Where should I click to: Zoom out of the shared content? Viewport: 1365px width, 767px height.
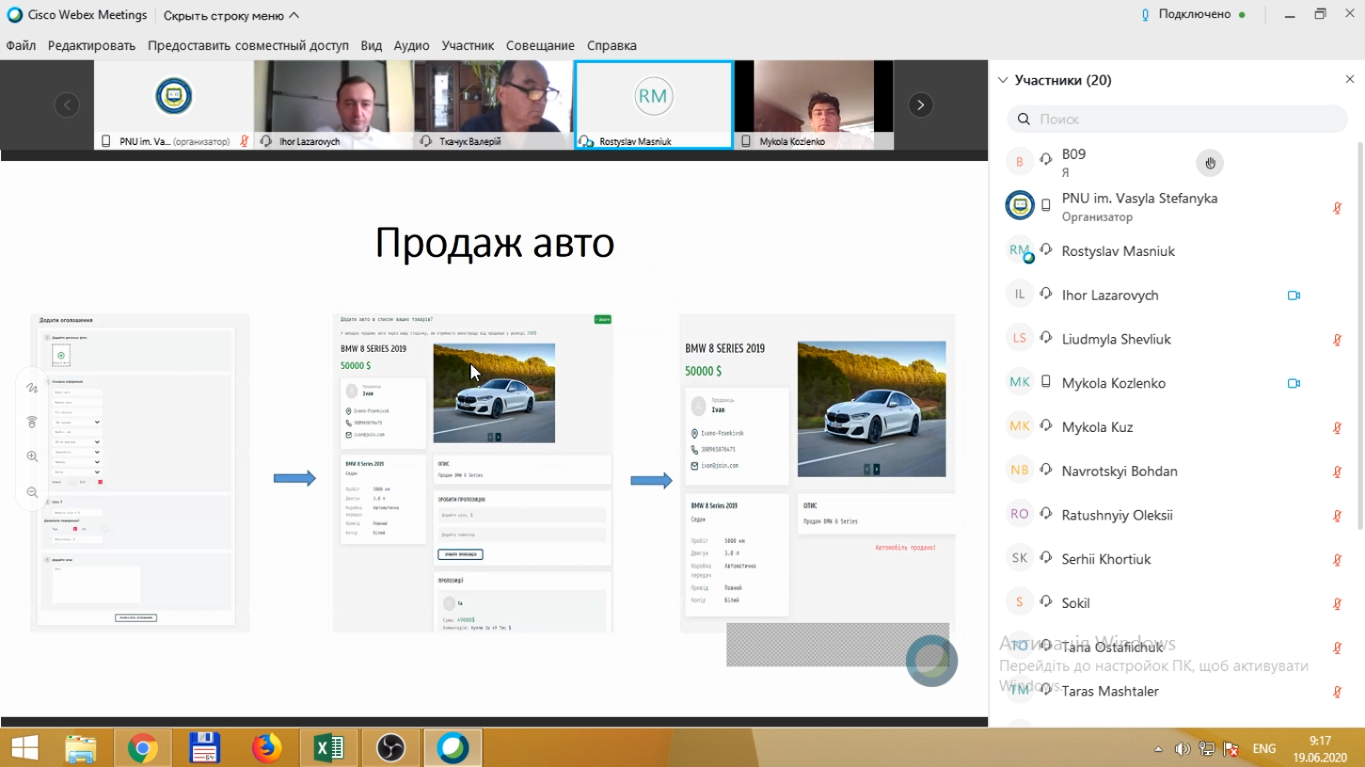(32, 492)
